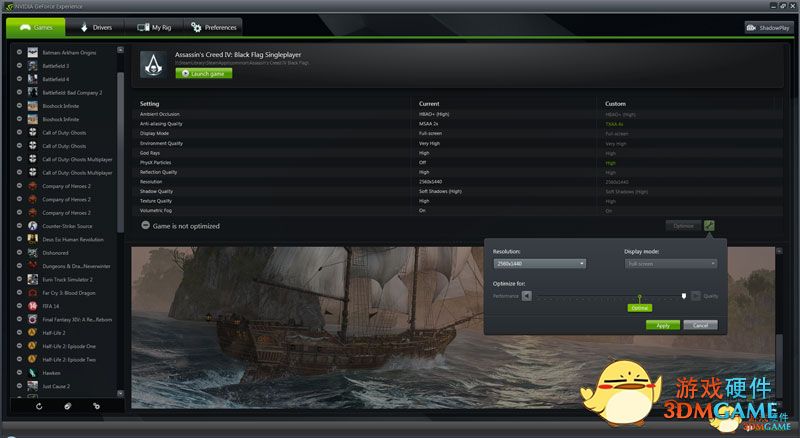The image size is (800, 438).
Task: Select the Dishonored game icon
Action: [33, 252]
